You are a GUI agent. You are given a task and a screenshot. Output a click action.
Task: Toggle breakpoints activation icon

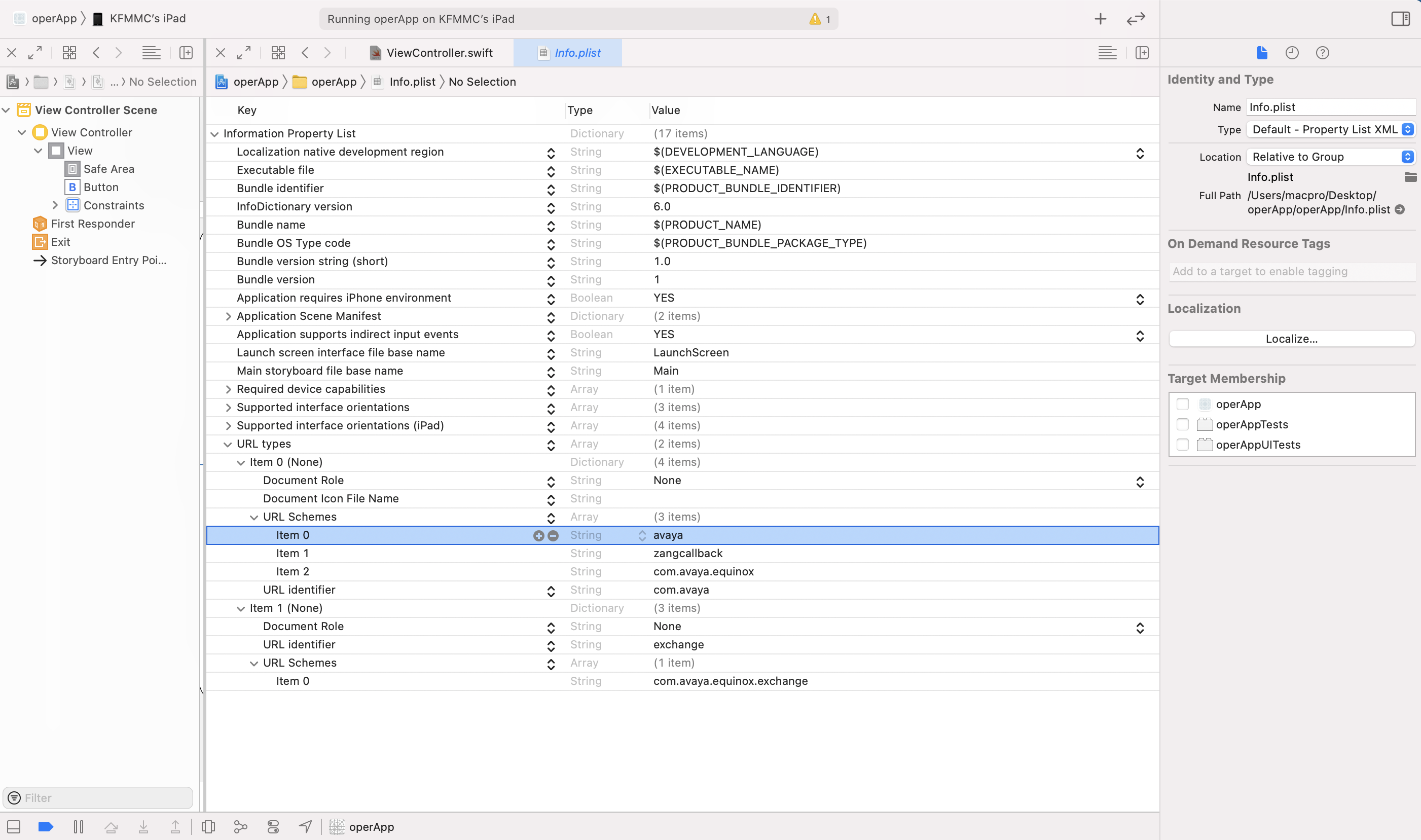(46, 827)
